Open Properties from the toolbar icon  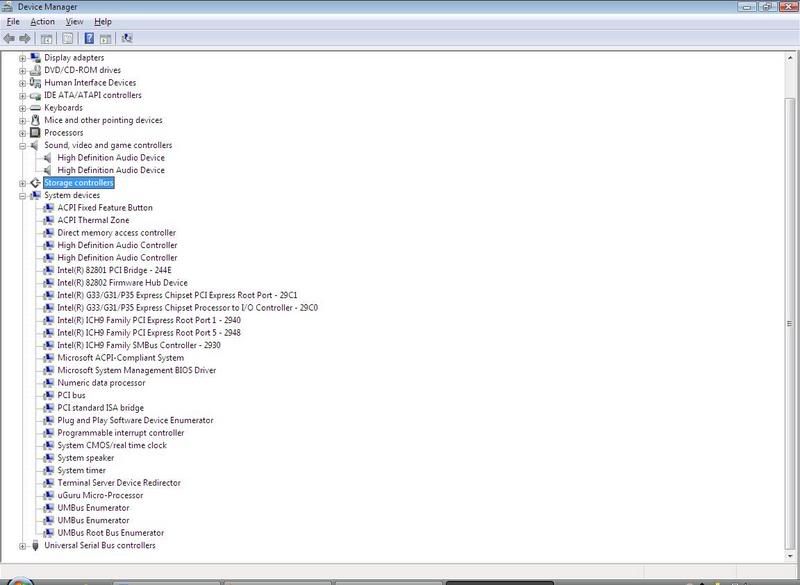[67, 38]
